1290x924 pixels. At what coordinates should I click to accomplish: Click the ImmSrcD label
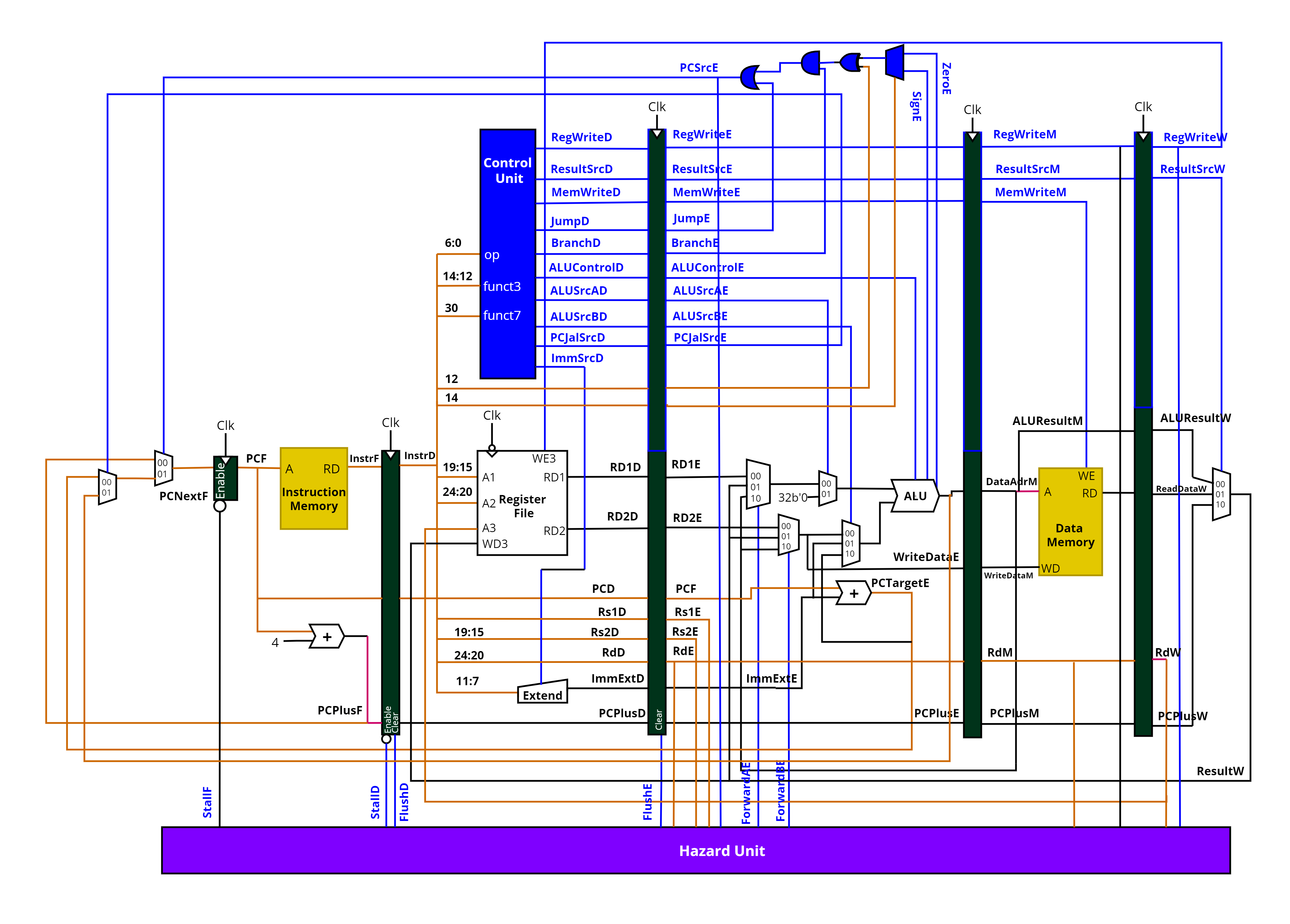tap(577, 358)
